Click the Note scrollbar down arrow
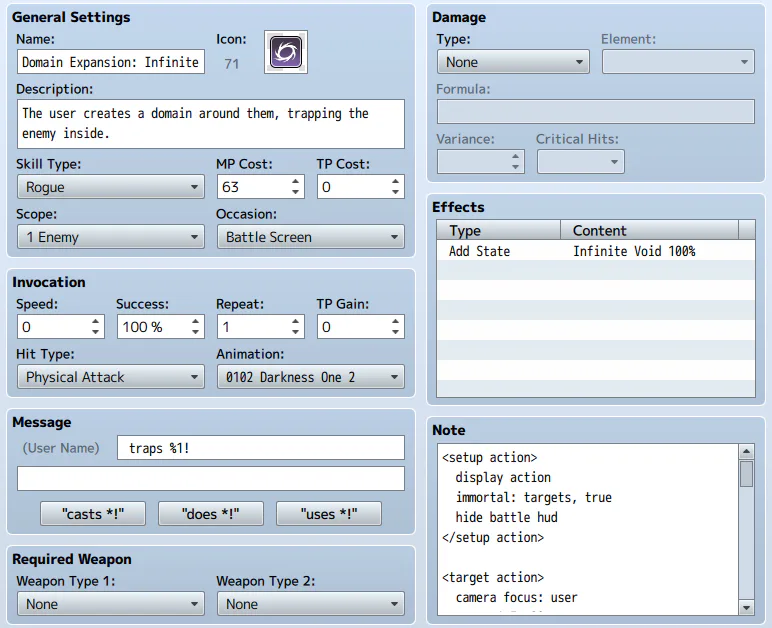This screenshot has height=628, width=772. (x=746, y=608)
